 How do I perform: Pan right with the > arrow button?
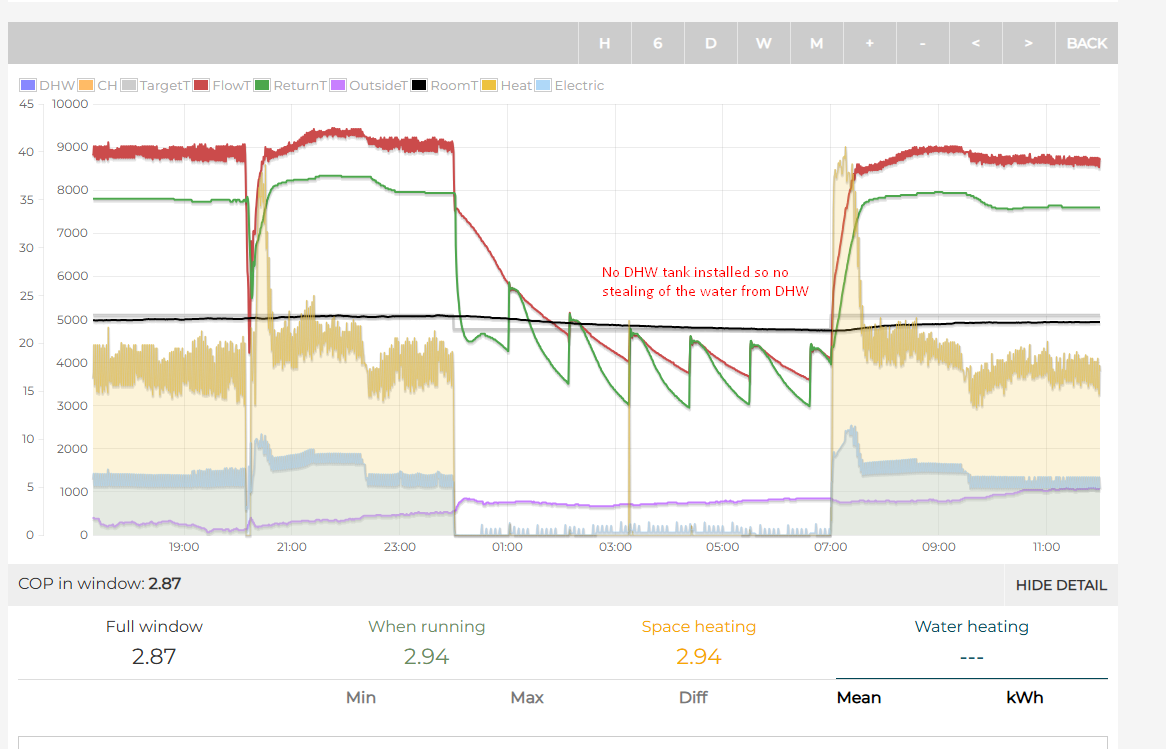pyautogui.click(x=1028, y=43)
